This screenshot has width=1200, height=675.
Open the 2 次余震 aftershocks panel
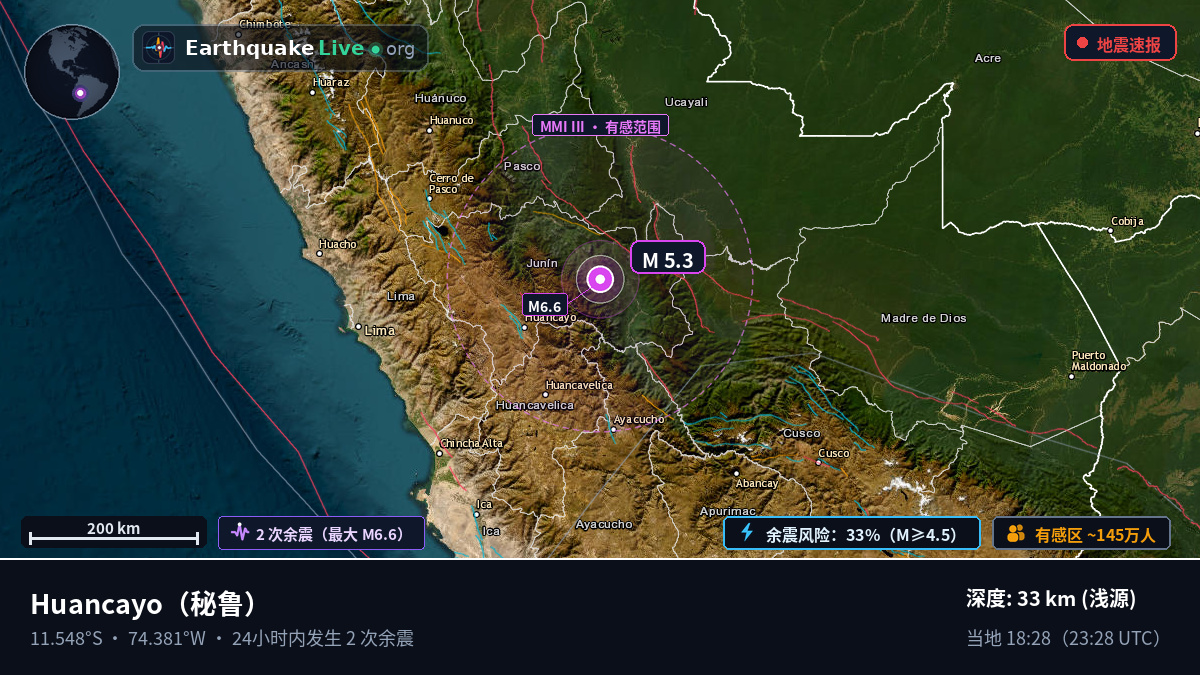(322, 533)
